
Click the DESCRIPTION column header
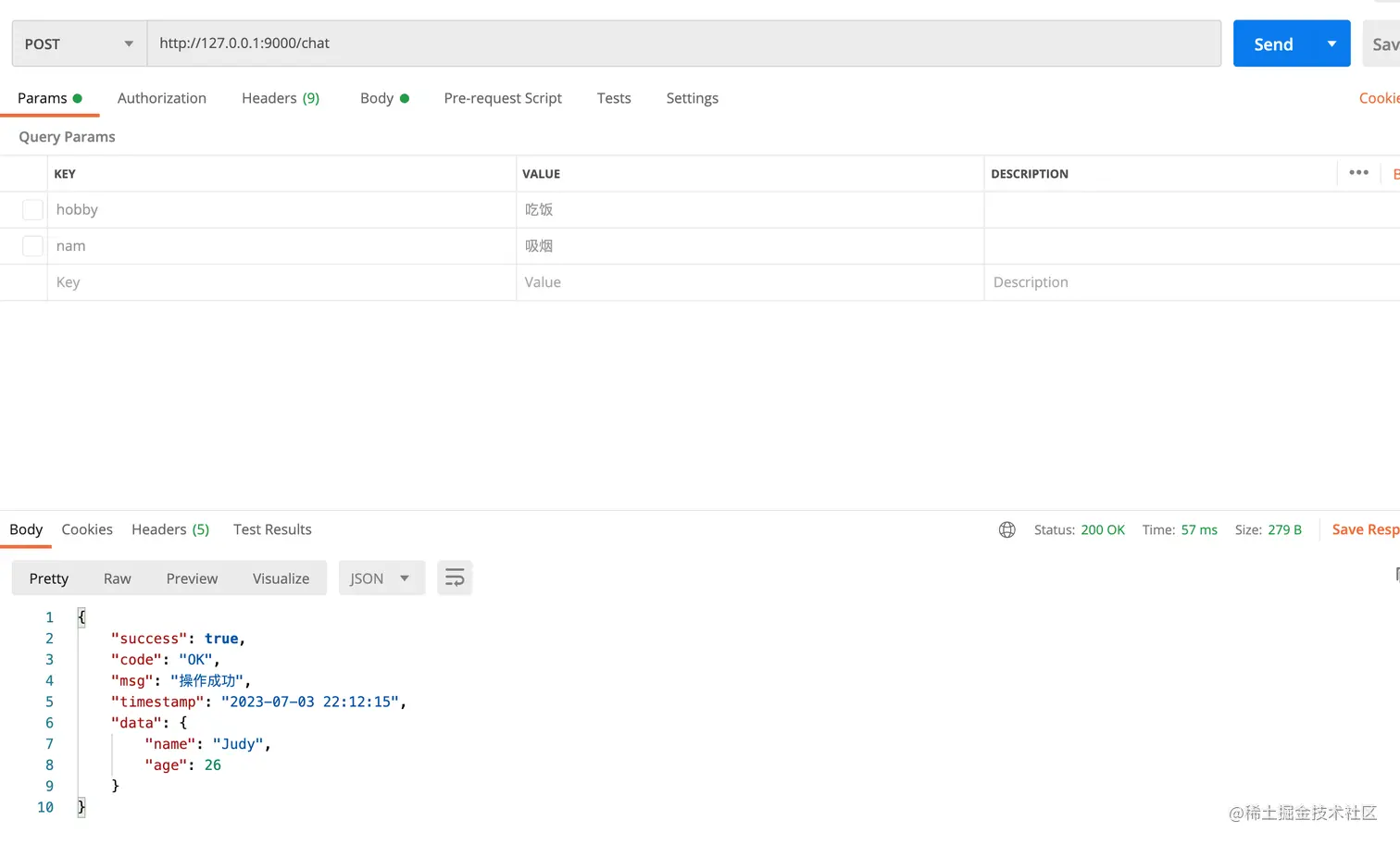(x=1030, y=174)
